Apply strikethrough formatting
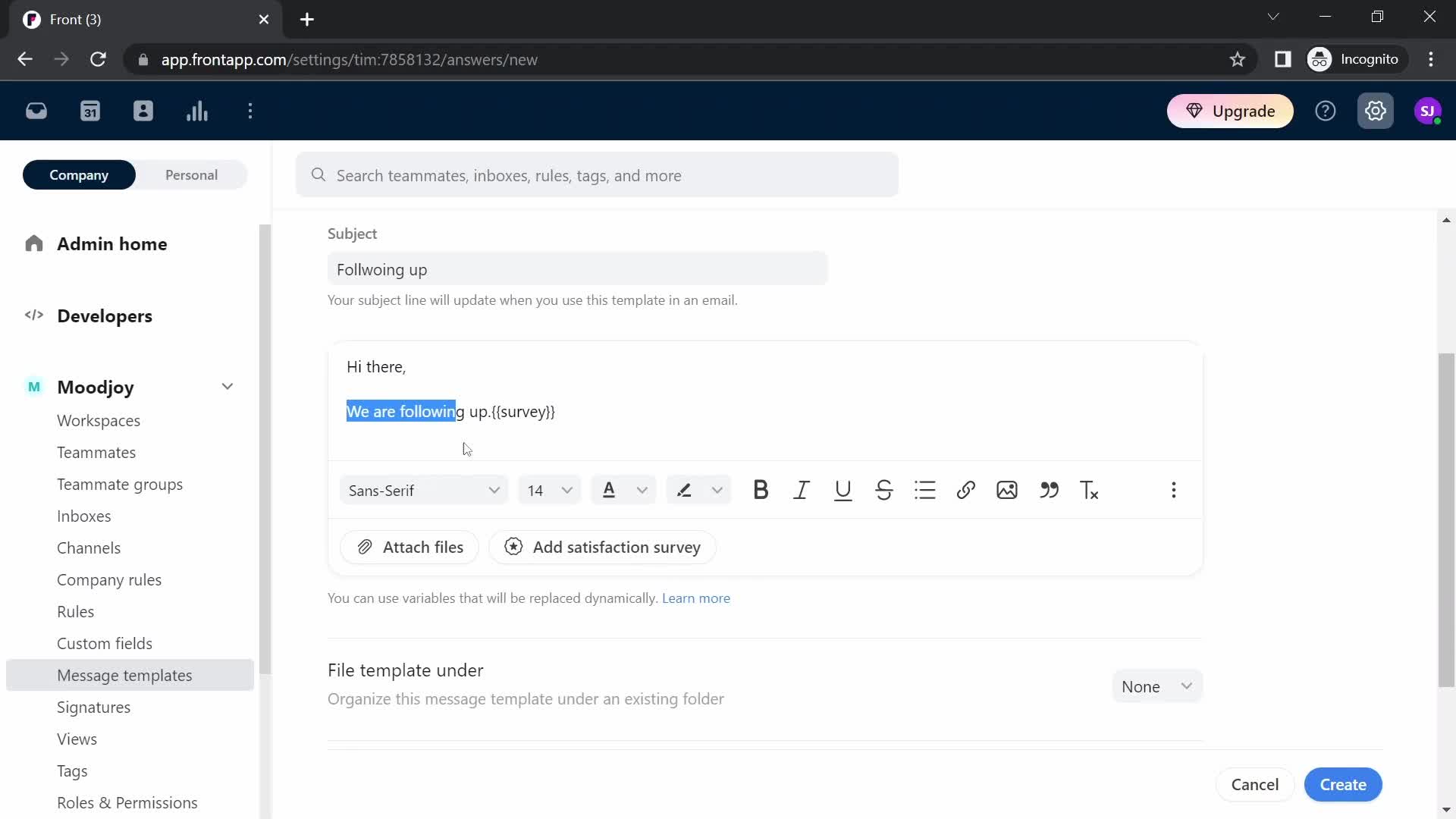This screenshot has width=1456, height=819. [883, 491]
